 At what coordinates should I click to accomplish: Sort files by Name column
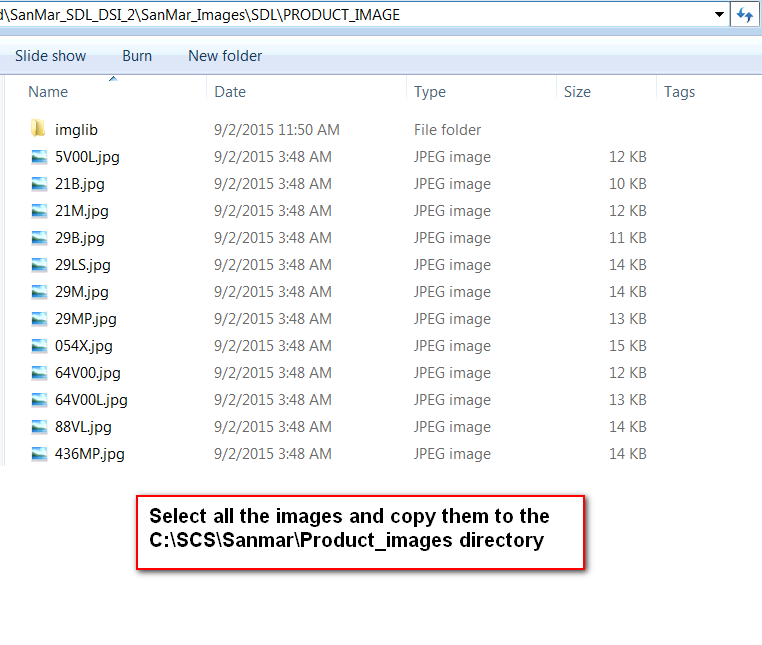[x=48, y=92]
